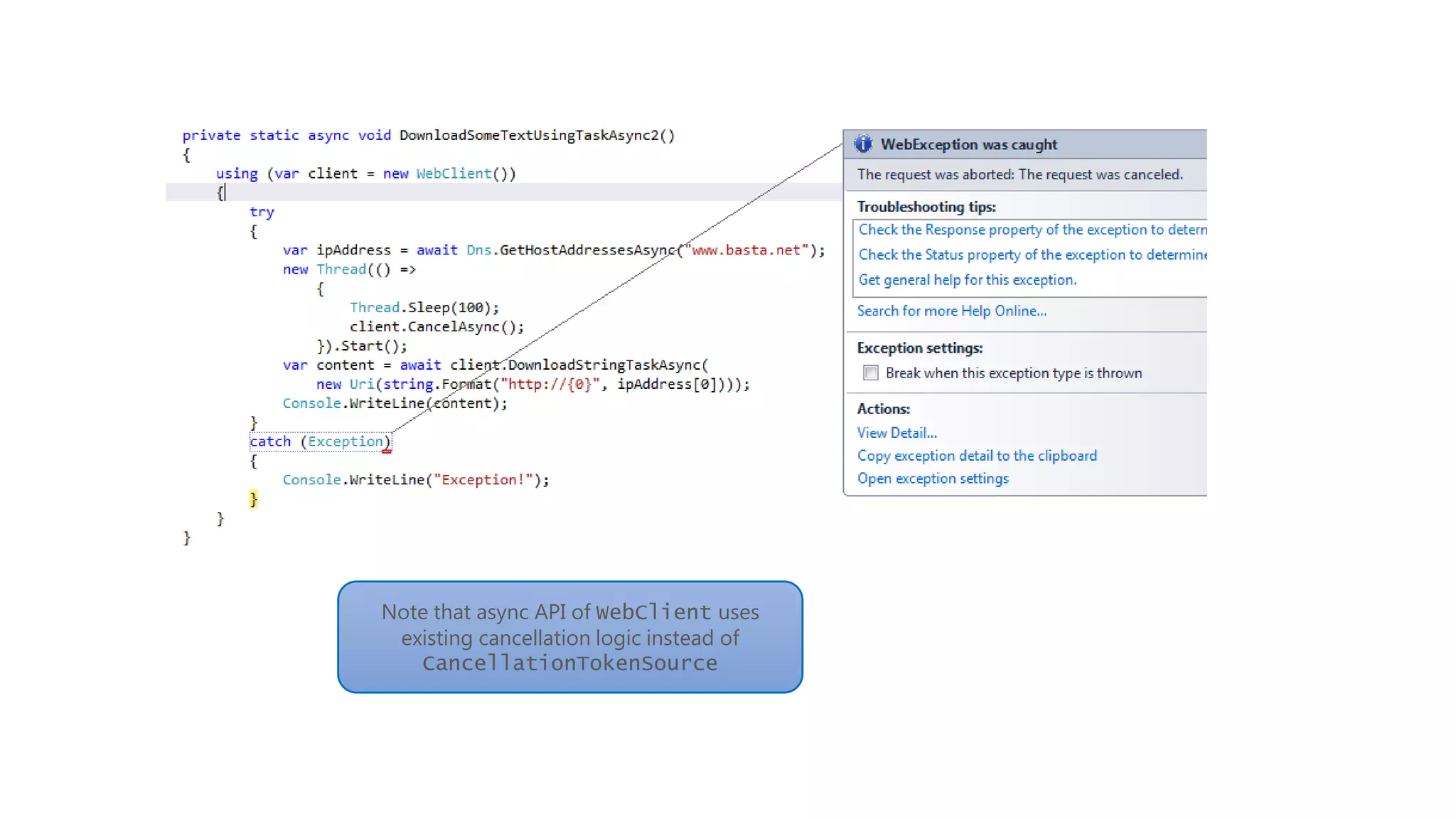Viewport: 1456px width, 819px height.
Task: Enable 'Break when this exception type is thrown'
Action: coord(871,373)
